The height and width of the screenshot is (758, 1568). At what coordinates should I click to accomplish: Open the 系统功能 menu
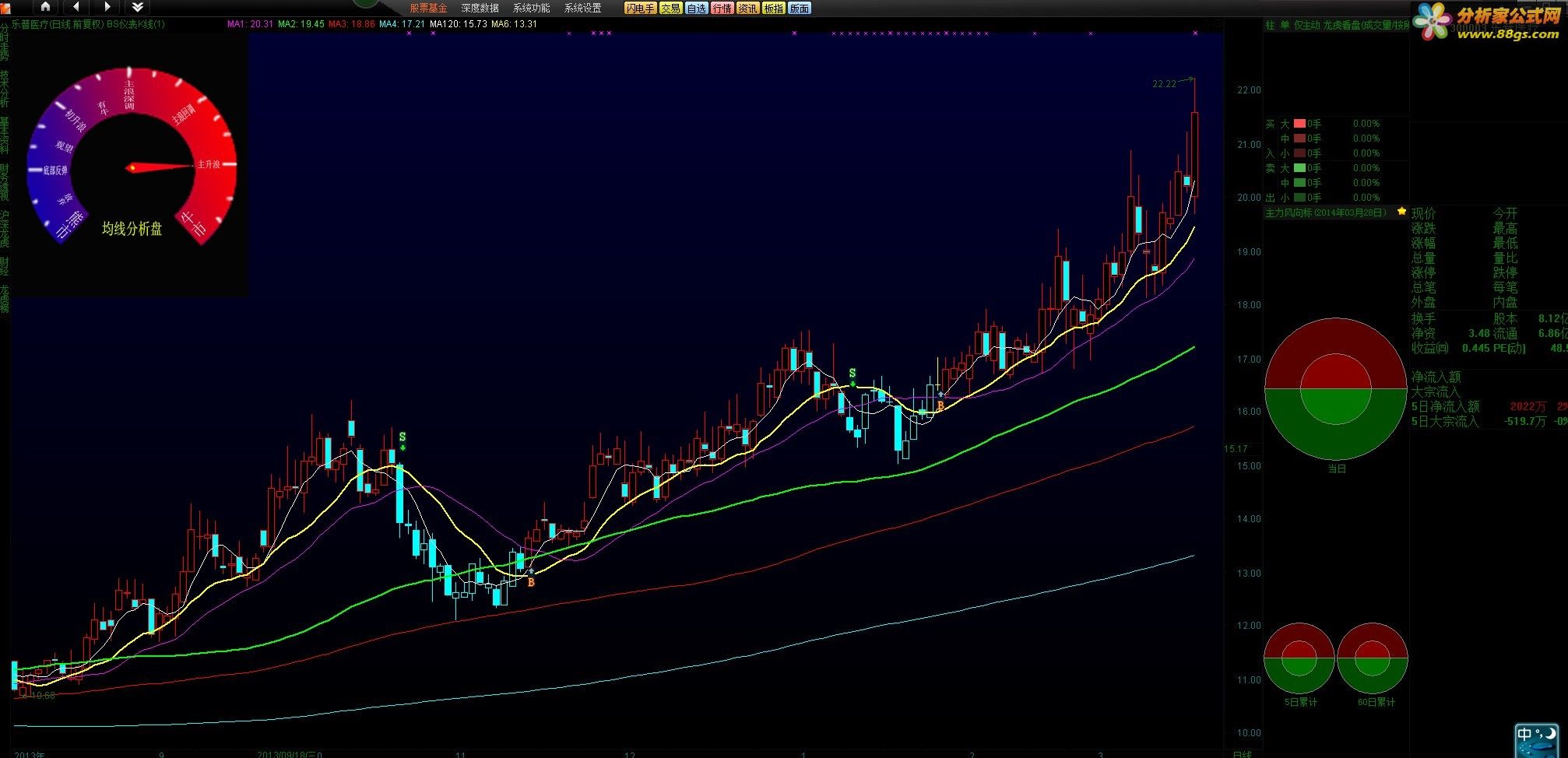[531, 8]
